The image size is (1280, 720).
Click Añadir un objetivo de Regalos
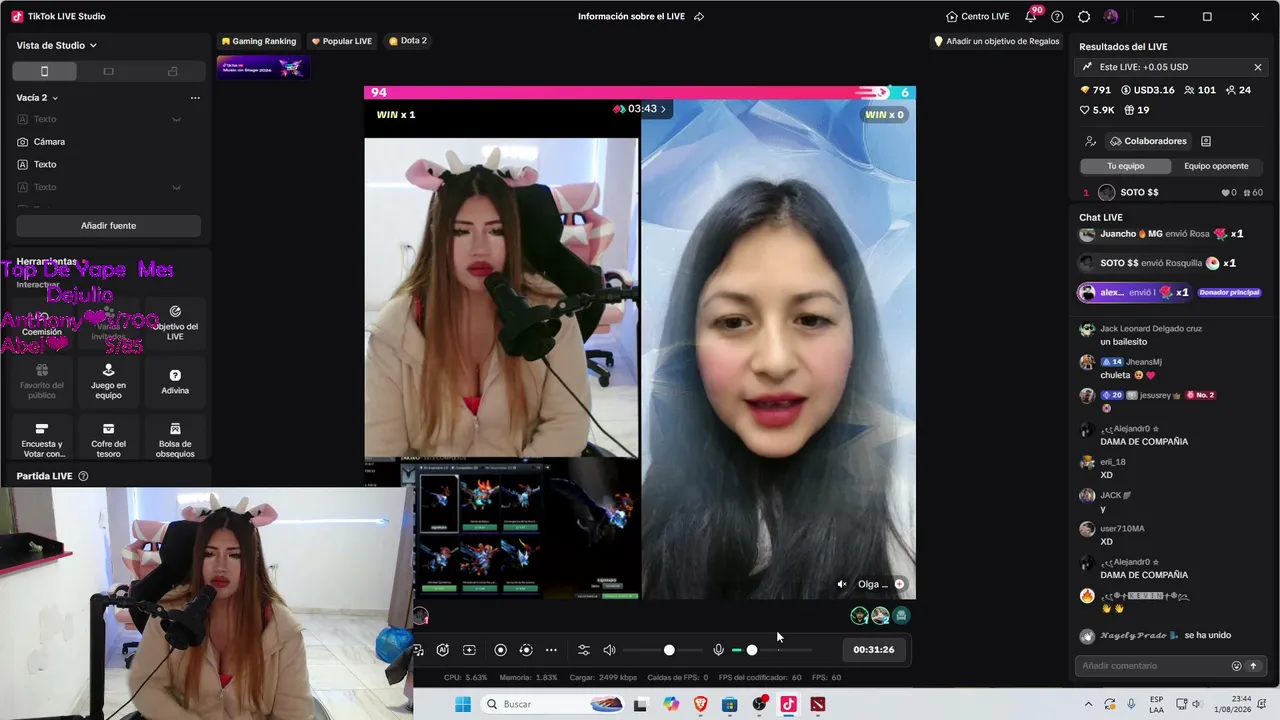tap(996, 41)
